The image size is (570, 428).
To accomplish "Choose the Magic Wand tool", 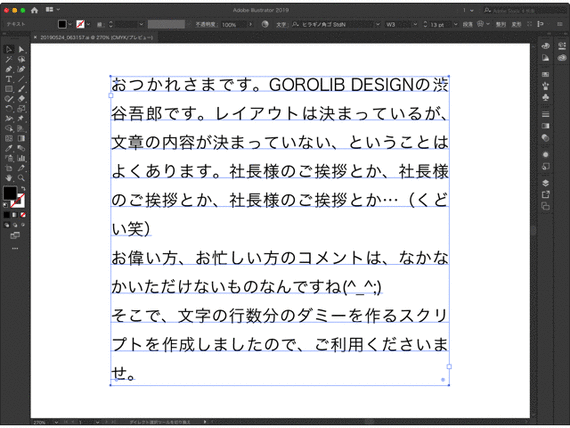I will tap(9, 59).
